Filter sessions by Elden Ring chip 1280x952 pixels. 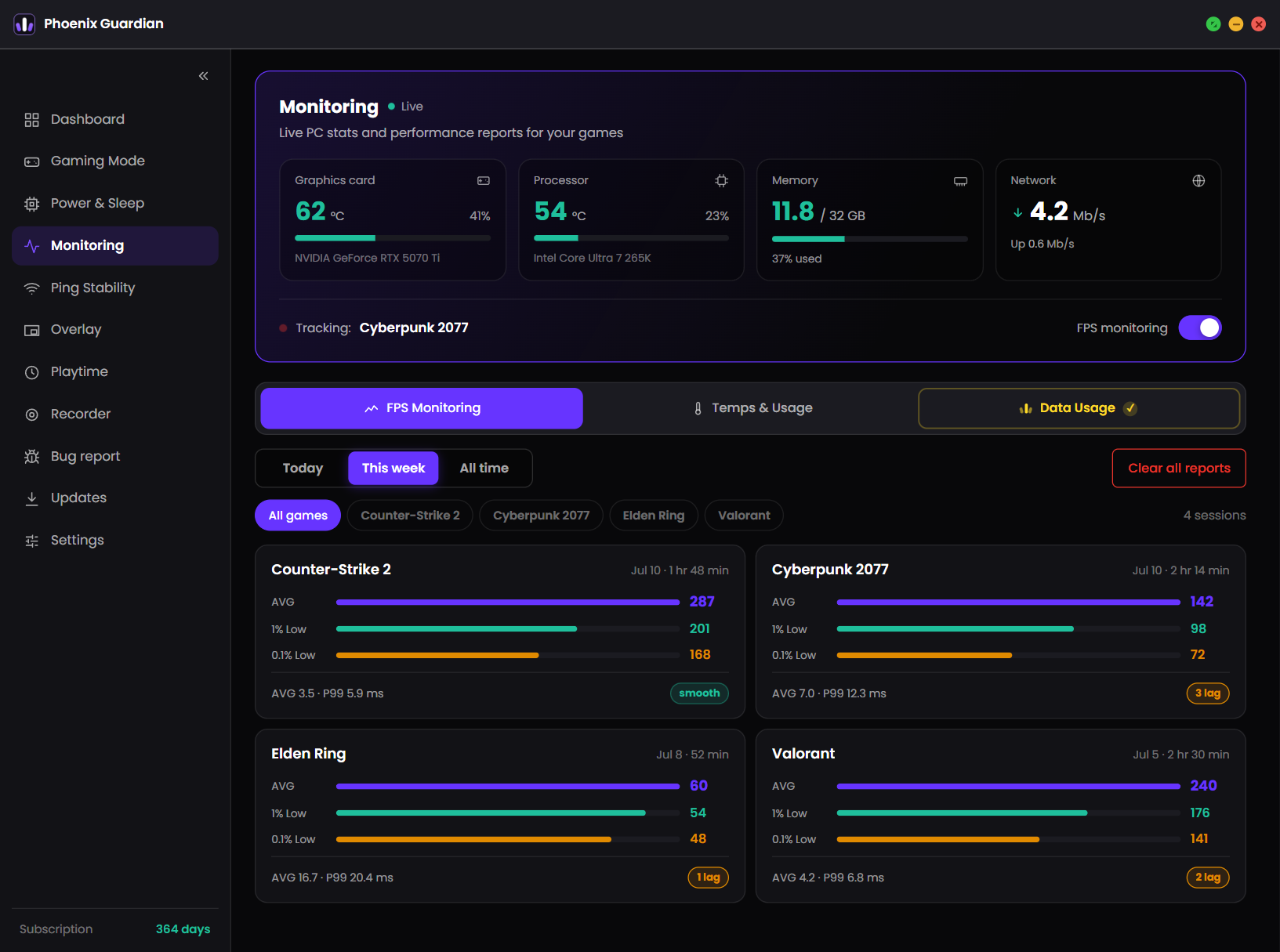point(654,516)
